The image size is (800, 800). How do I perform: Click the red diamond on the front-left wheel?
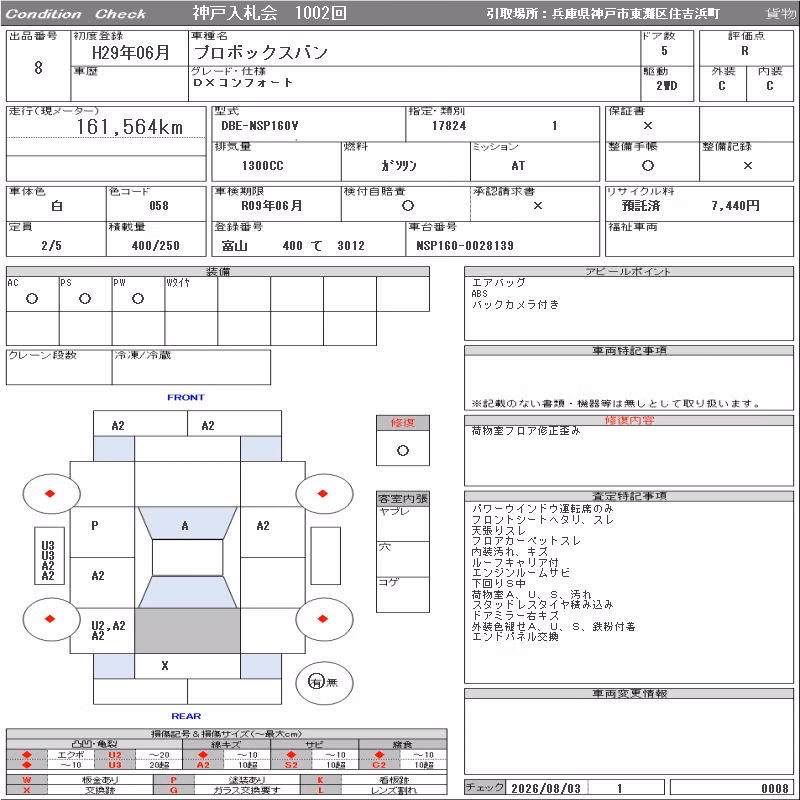(49, 493)
